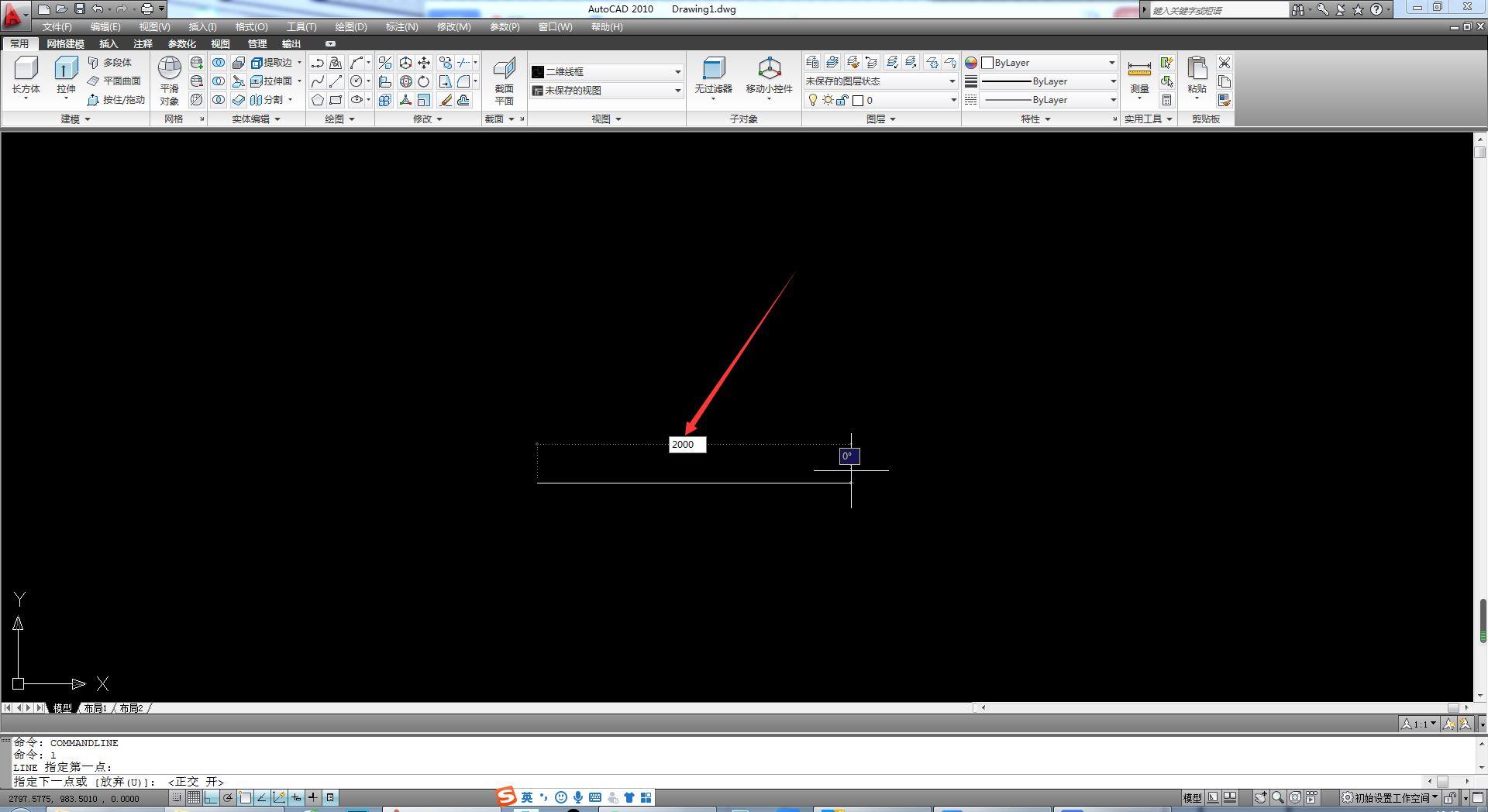Open the 文件(F) menu
The width and height of the screenshot is (1488, 812).
pos(57,27)
